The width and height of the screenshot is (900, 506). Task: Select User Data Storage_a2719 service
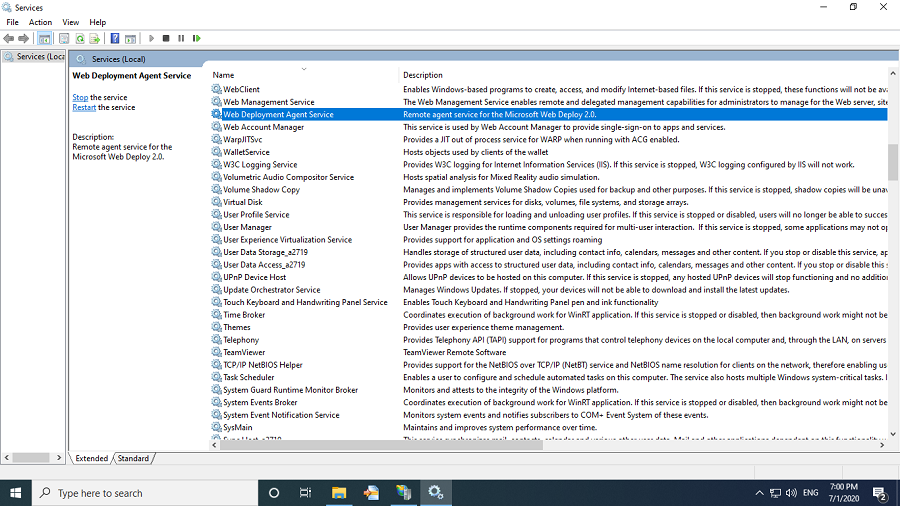pos(549,252)
